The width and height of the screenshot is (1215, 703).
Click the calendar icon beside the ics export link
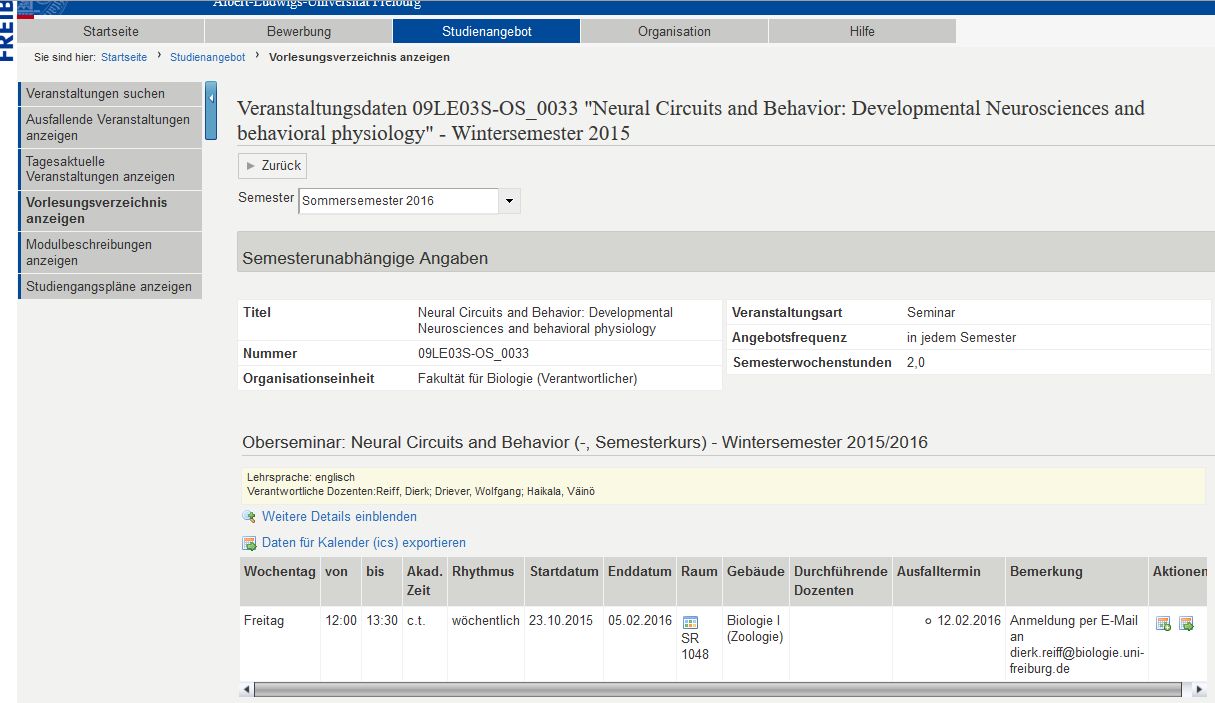coord(249,543)
